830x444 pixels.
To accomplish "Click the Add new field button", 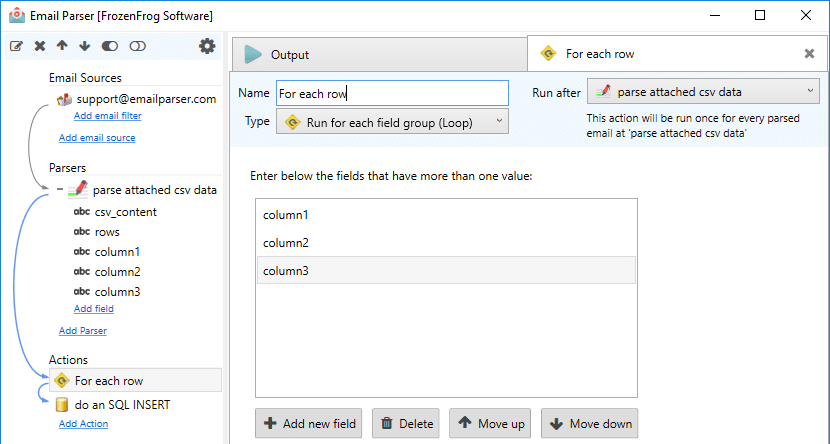I will (309, 423).
